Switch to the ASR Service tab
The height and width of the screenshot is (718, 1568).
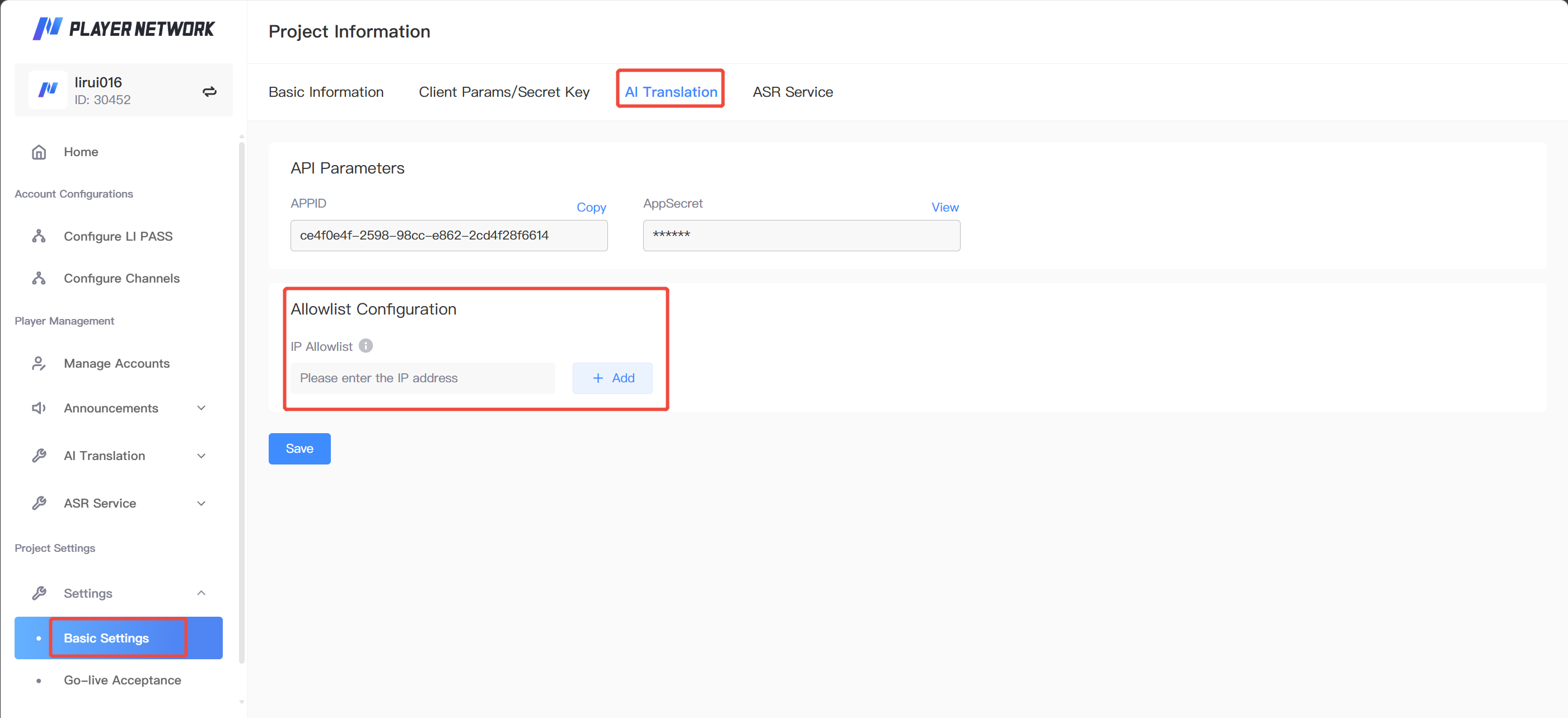(793, 92)
